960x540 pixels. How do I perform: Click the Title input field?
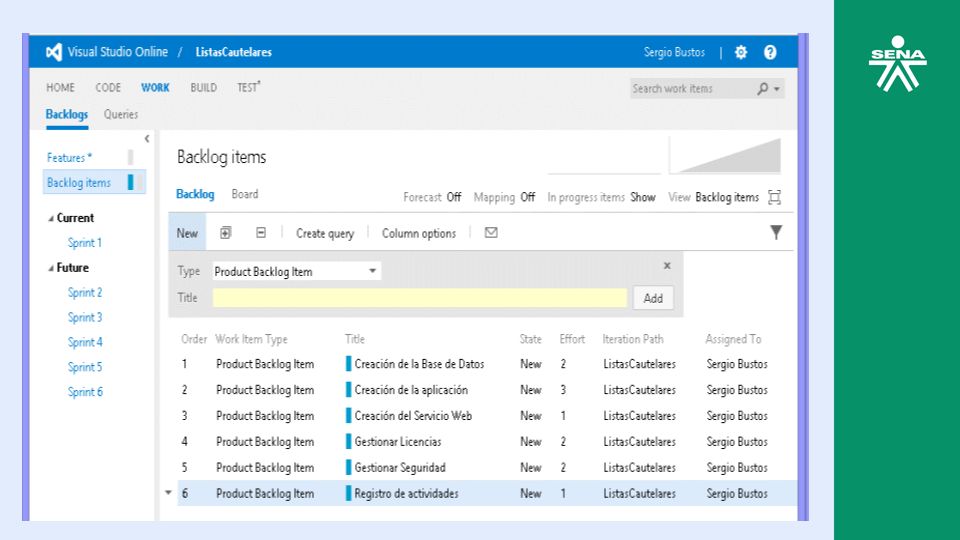[x=420, y=298]
